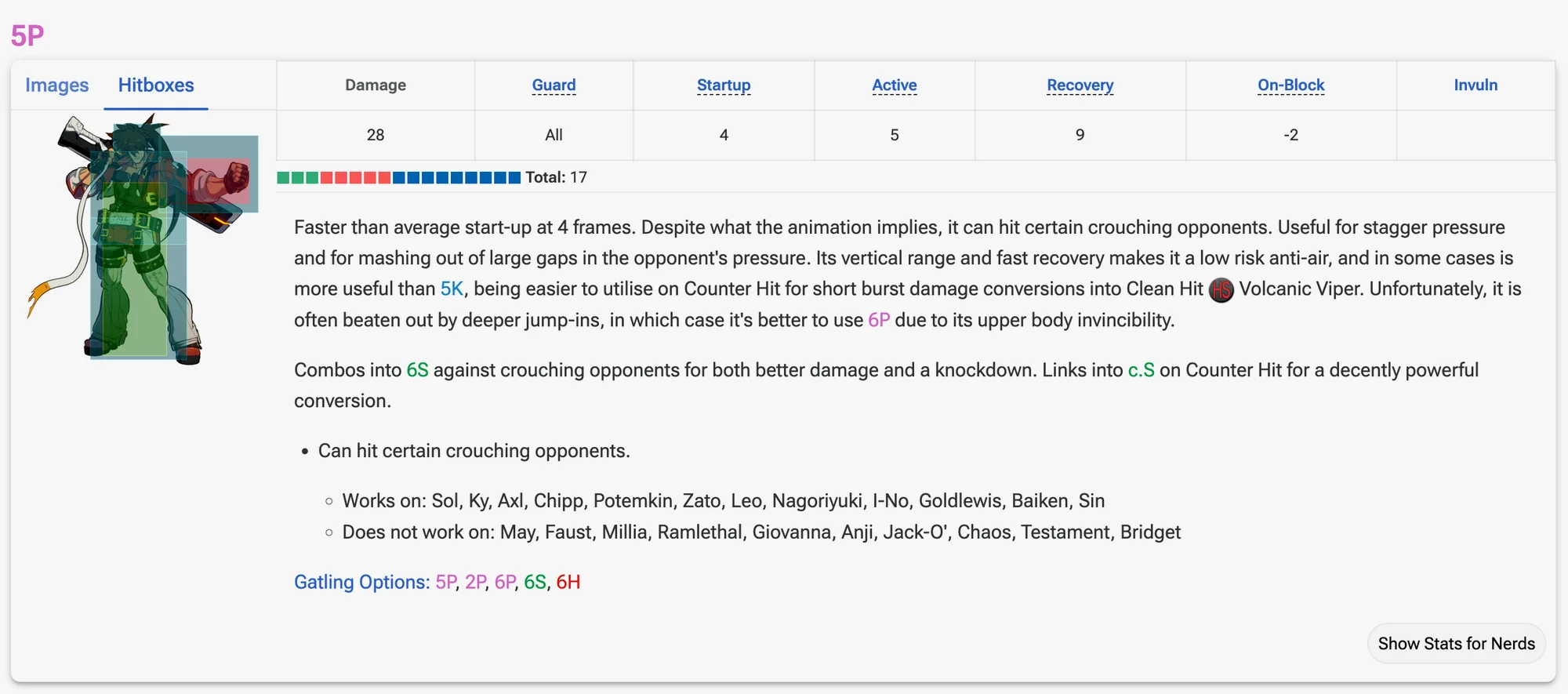Viewport: 1568px width, 694px height.
Task: Click the red active frames in frame meter
Action: coord(356,178)
